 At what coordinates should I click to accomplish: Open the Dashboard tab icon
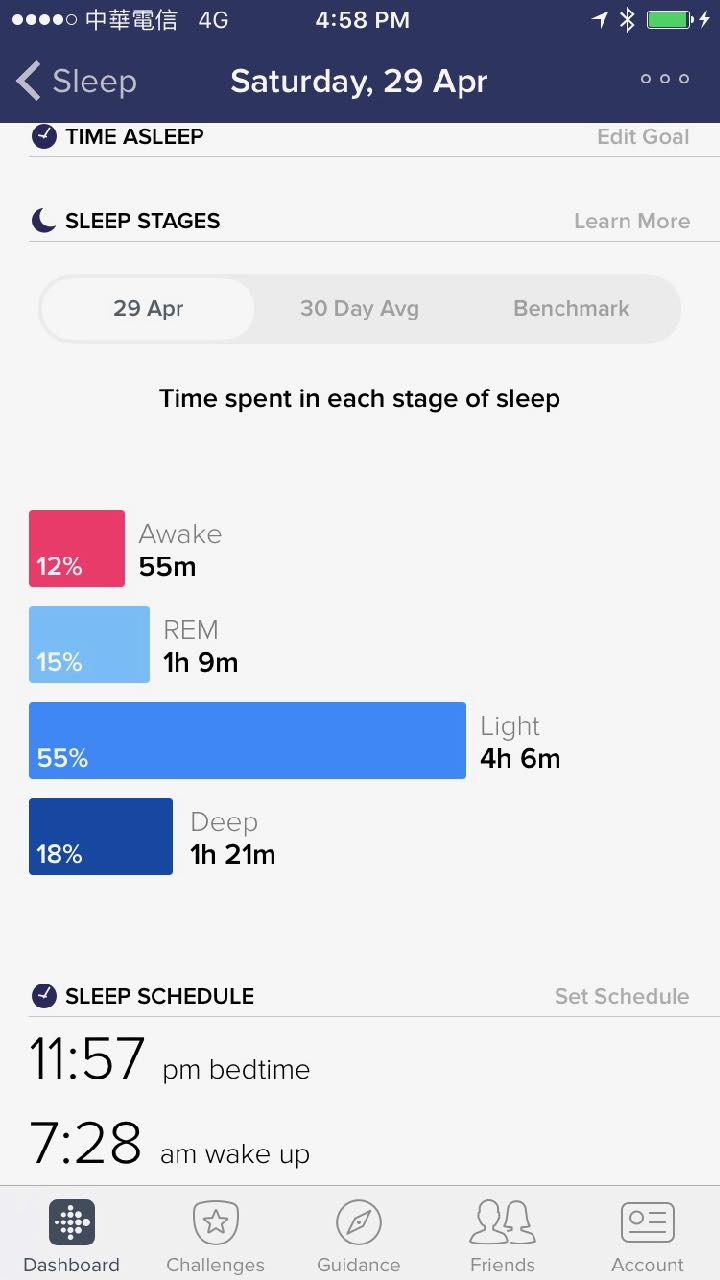pyautogui.click(x=72, y=1222)
